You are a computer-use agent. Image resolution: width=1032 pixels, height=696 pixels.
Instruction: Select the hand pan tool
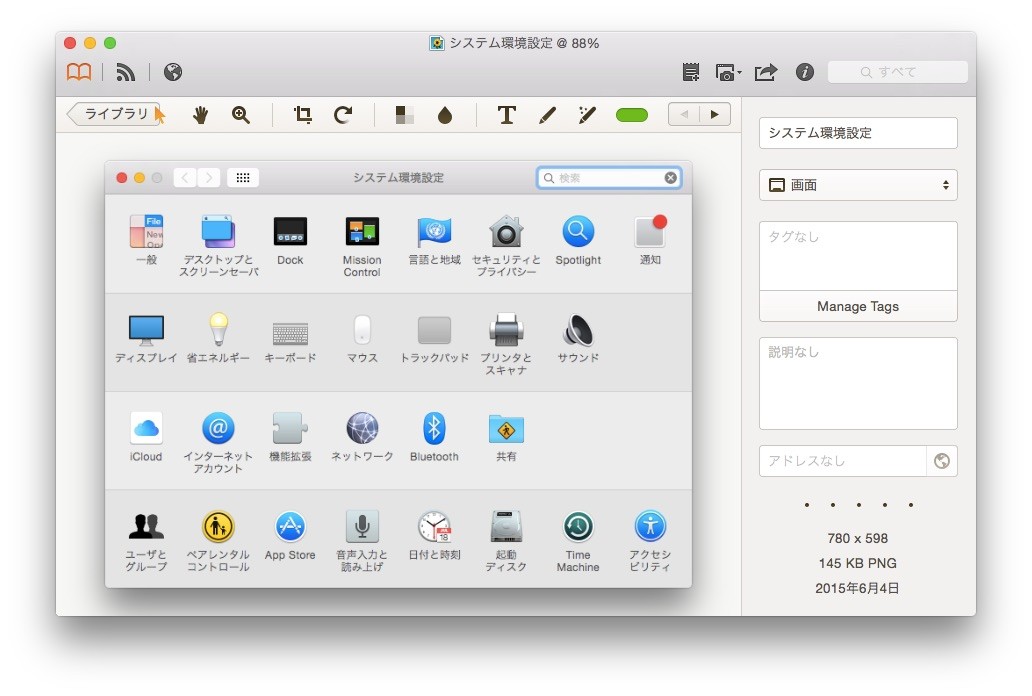pyautogui.click(x=200, y=115)
